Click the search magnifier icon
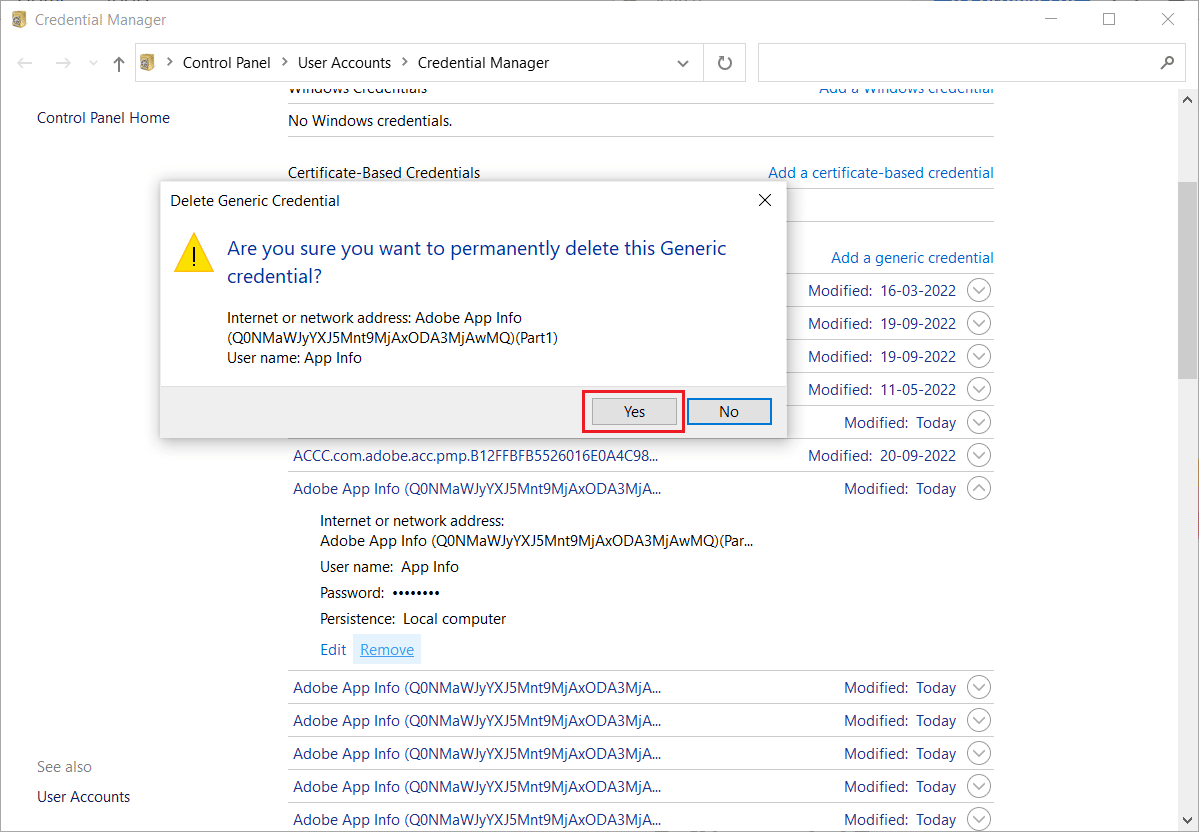The width and height of the screenshot is (1199, 832). click(1167, 63)
